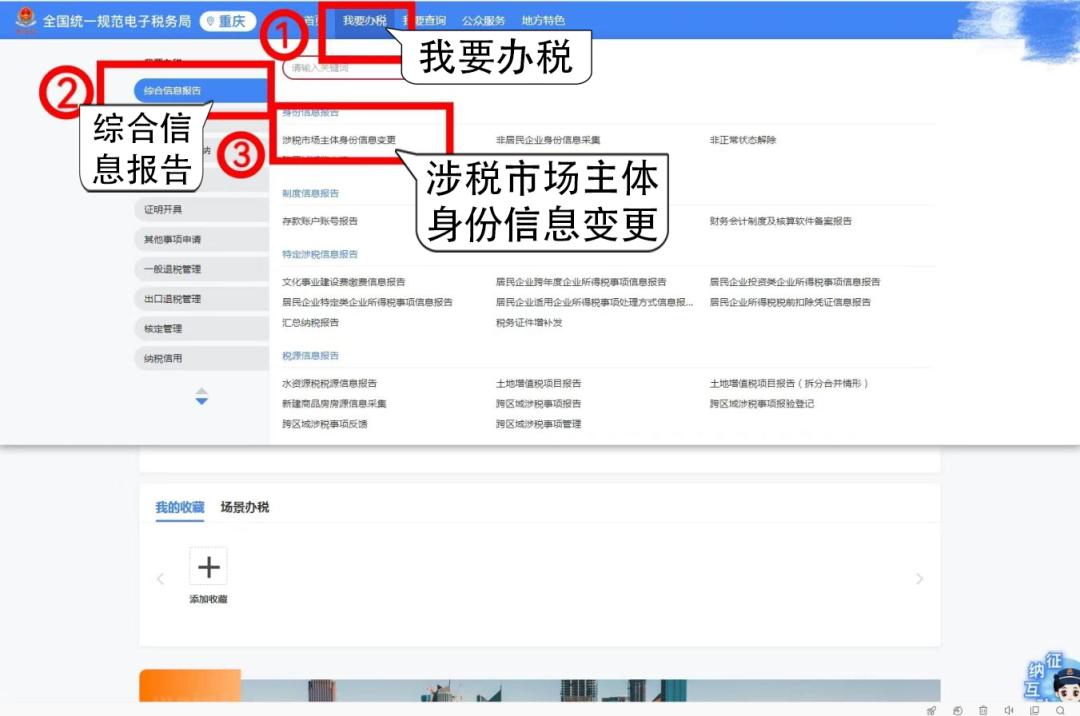
Task: Click the keyword search input field
Action: [340, 68]
